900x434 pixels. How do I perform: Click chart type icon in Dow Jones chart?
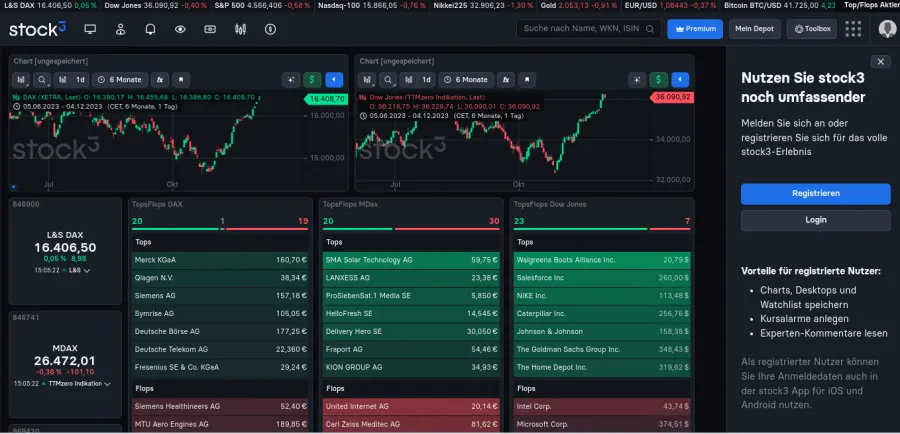tap(368, 80)
